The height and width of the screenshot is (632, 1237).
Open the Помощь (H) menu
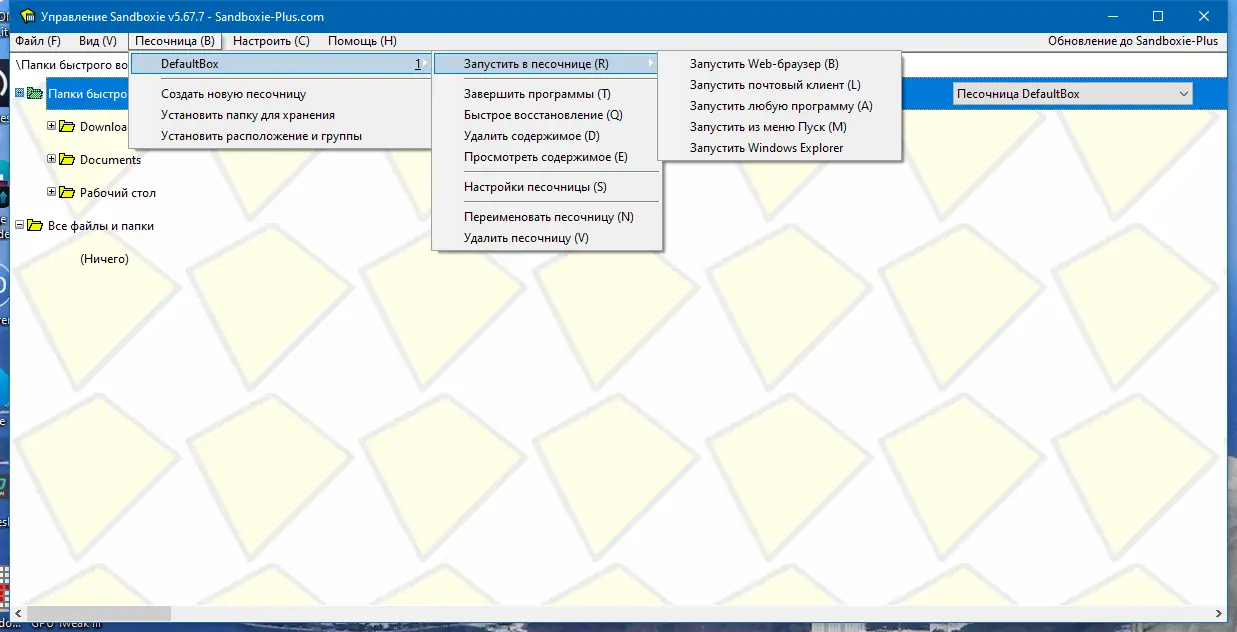pos(362,41)
